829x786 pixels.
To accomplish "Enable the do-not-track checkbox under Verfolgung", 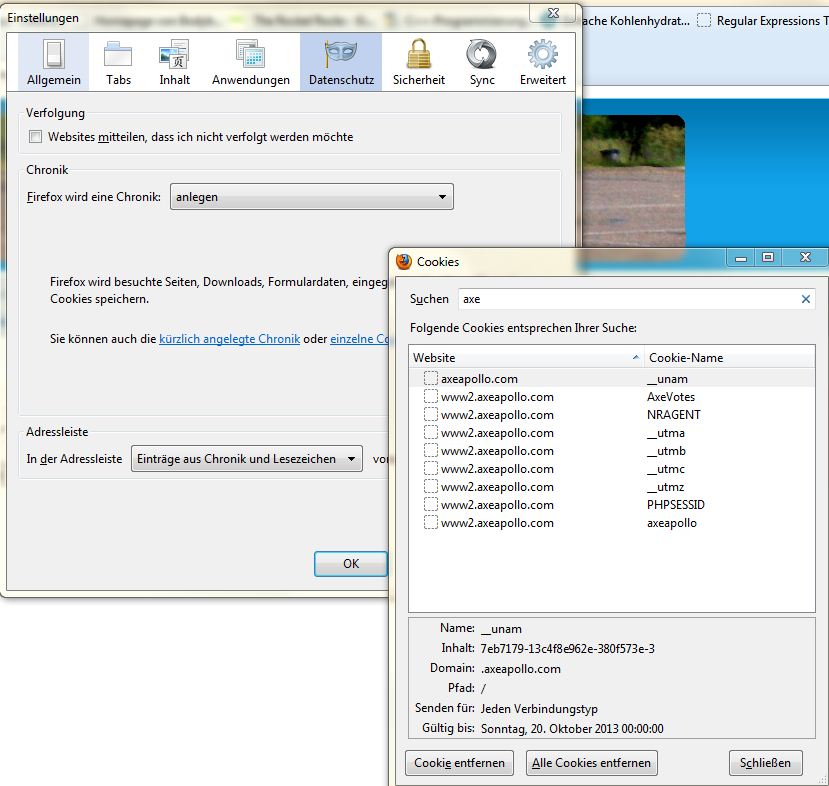I will coord(35,137).
